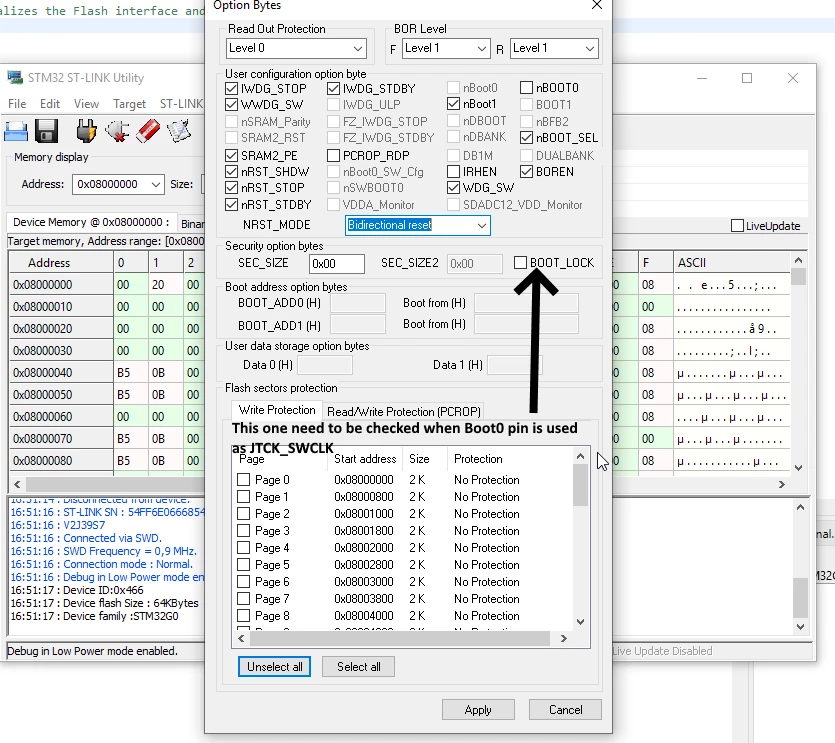Click the SEC_SIZE input field

tap(337, 264)
